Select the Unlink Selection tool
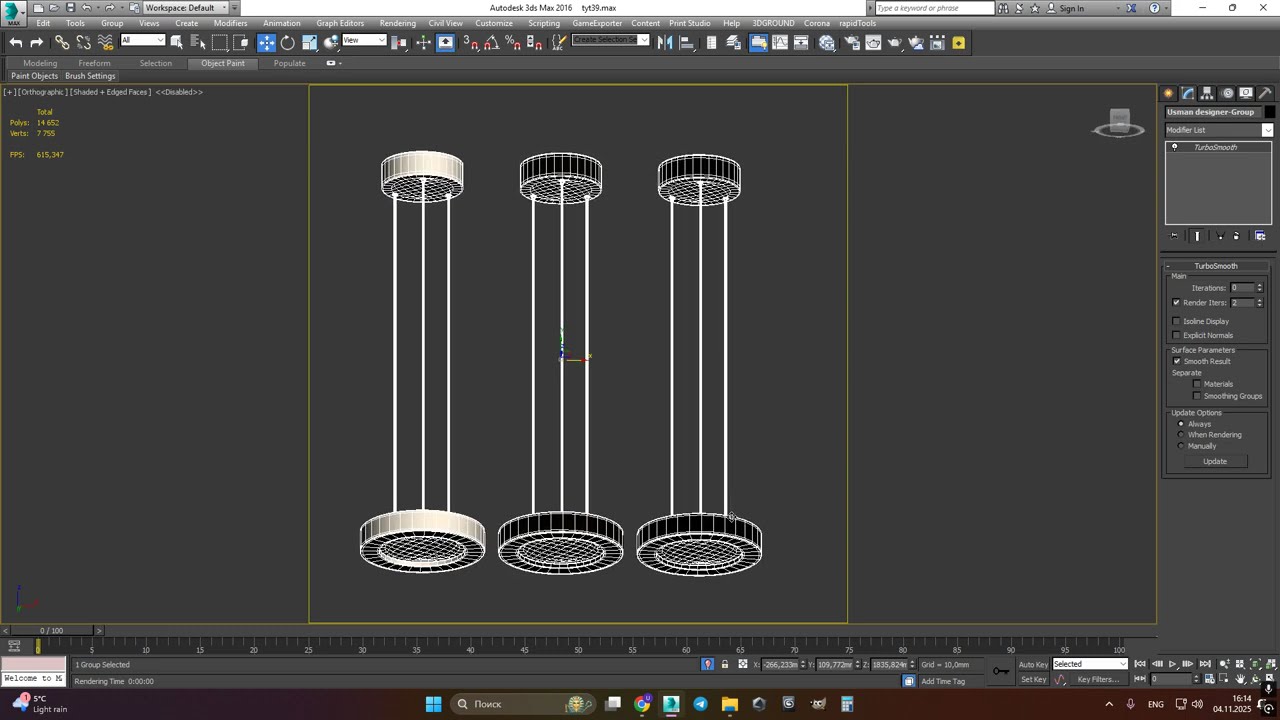1280x720 pixels. tap(84, 42)
